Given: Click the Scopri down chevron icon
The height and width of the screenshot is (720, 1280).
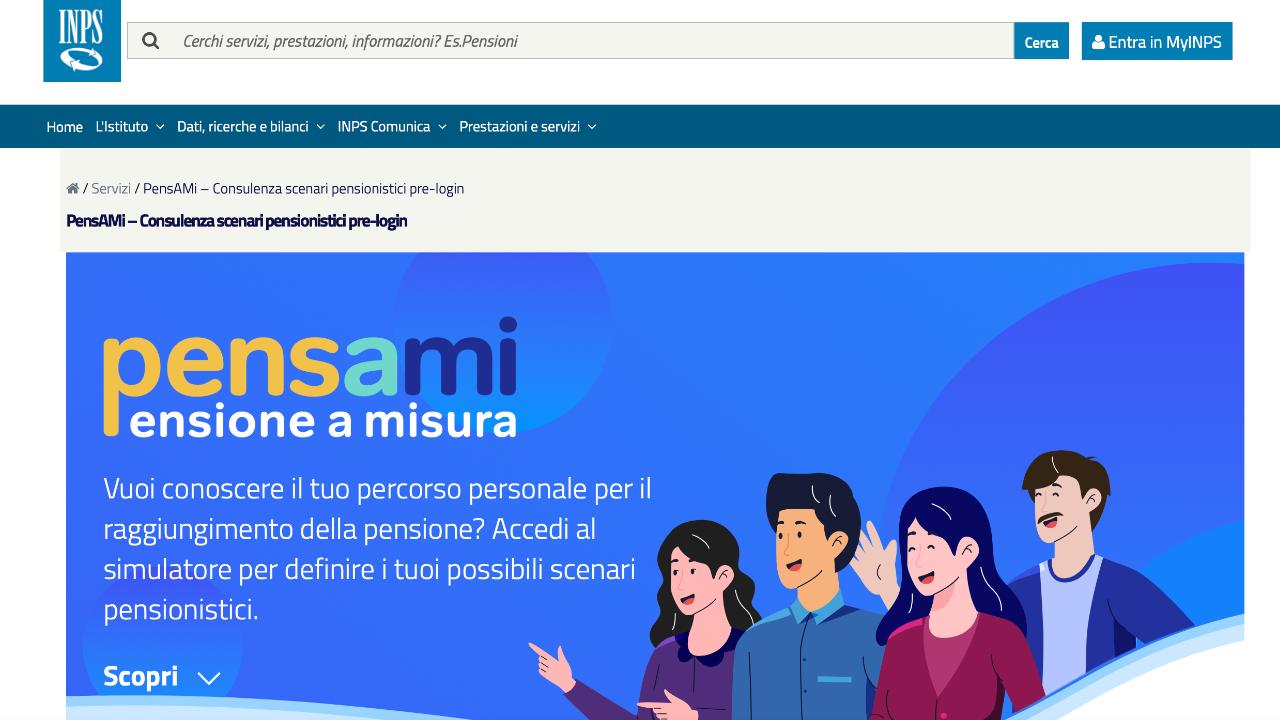Looking at the screenshot, I should [209, 678].
